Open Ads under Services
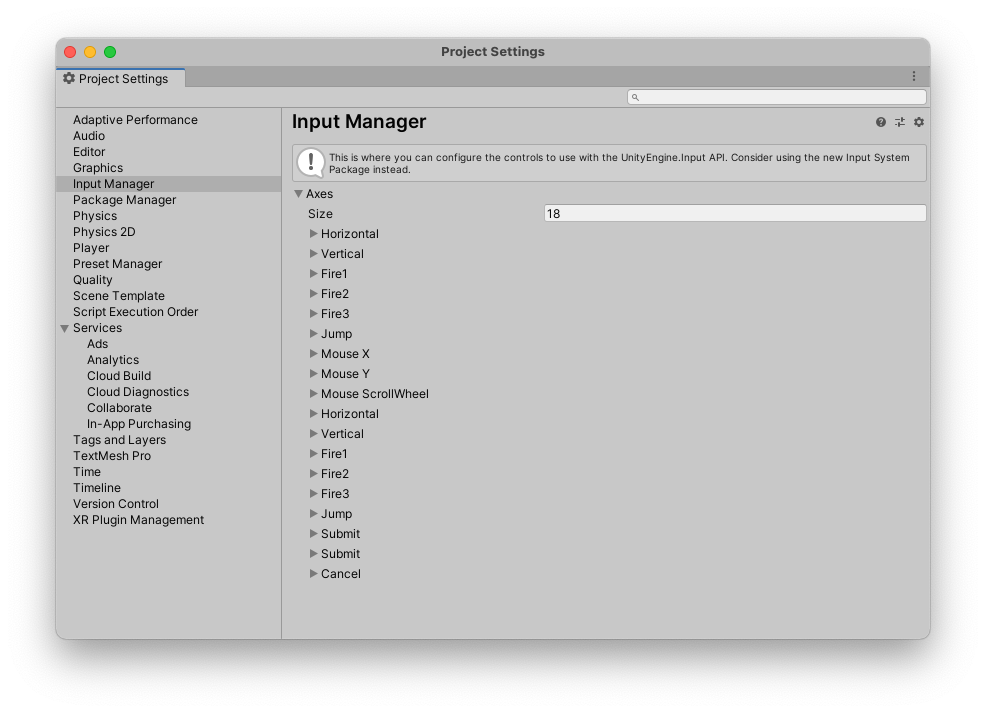Screen dimensions: 986x713 tap(97, 344)
